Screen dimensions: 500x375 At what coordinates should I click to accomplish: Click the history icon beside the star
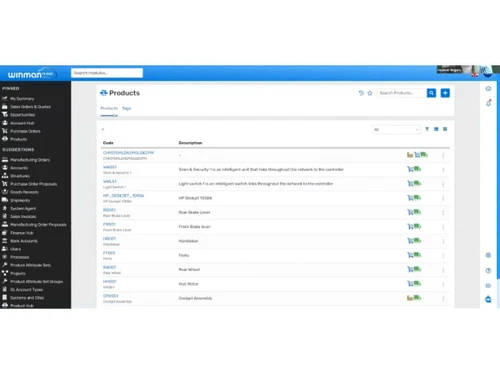[x=361, y=93]
